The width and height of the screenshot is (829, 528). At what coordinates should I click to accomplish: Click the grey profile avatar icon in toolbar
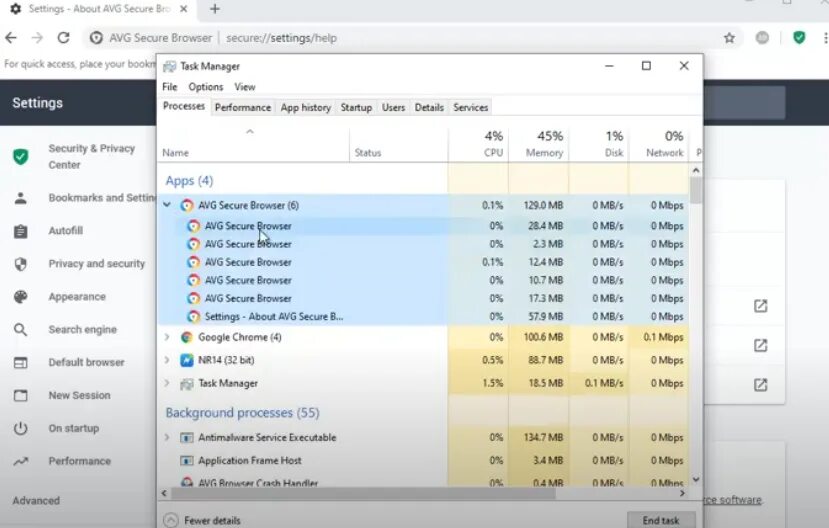tap(762, 38)
